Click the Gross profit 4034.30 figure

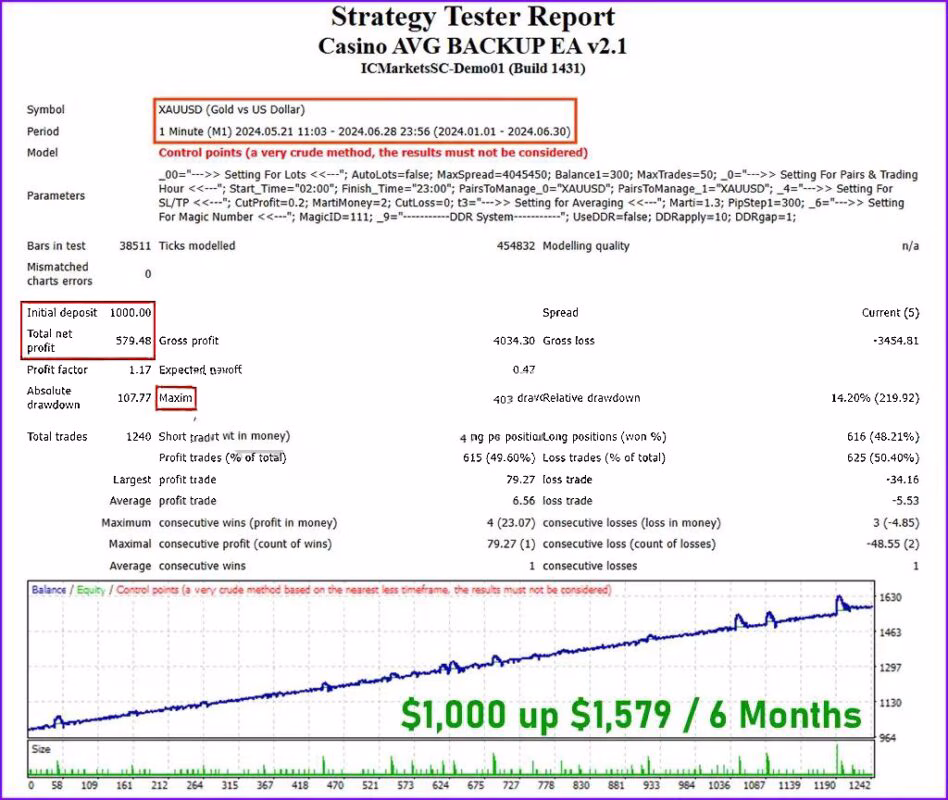(514, 341)
